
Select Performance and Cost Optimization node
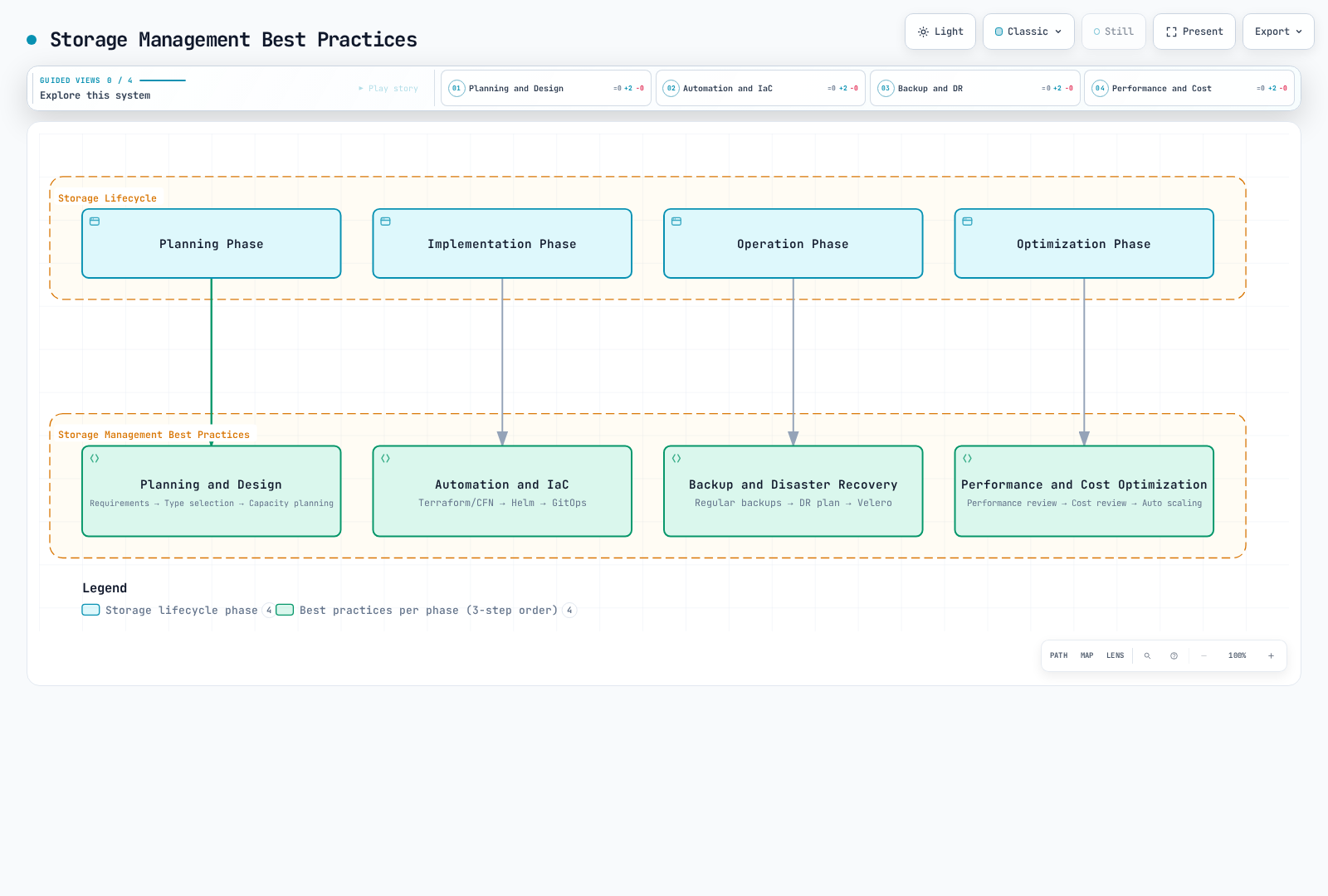(1084, 491)
